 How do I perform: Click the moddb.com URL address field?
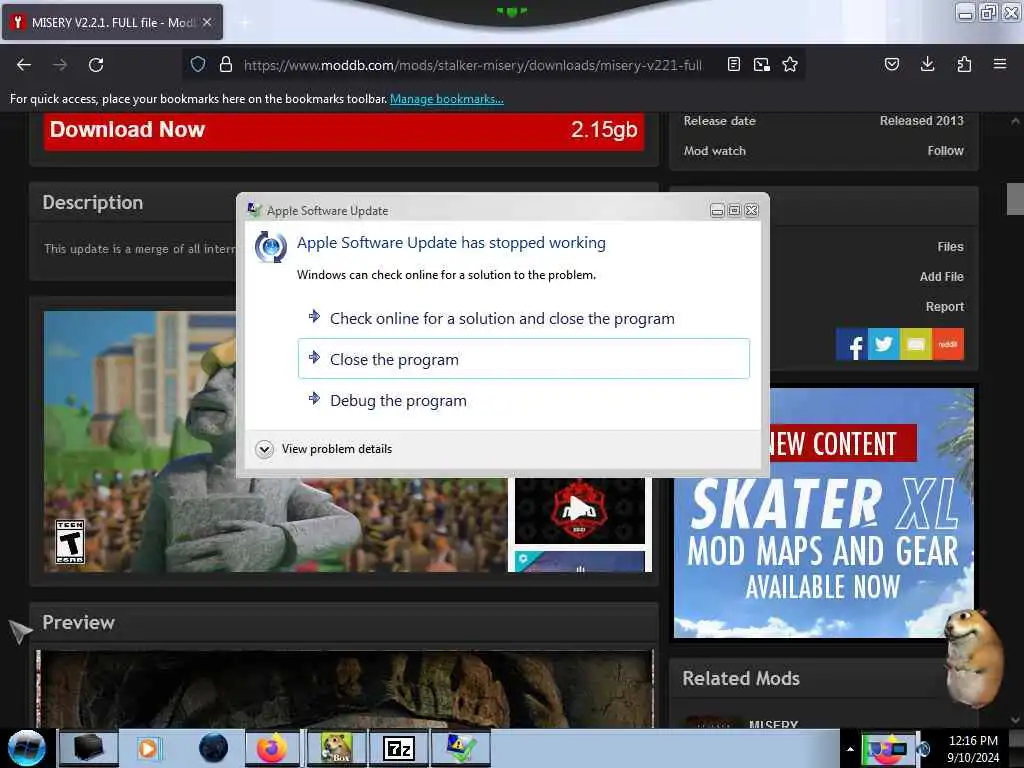pos(473,65)
